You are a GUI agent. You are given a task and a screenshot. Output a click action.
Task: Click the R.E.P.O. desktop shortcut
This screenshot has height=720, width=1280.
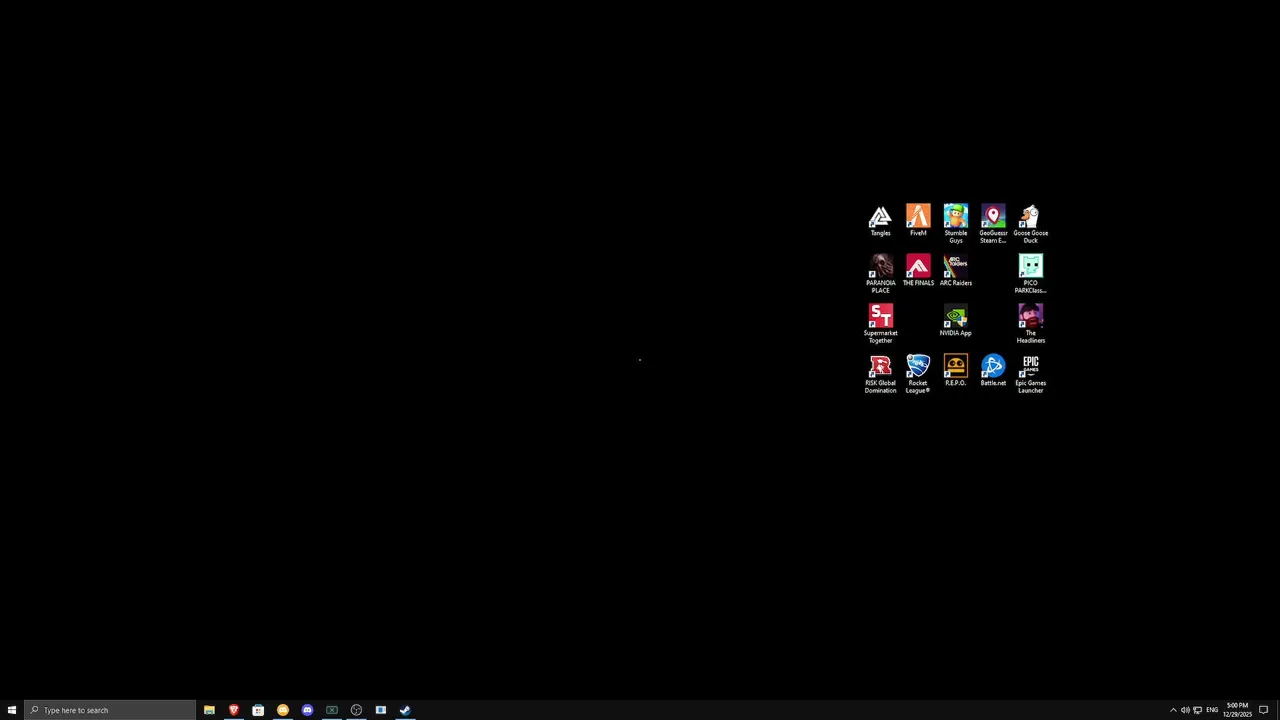956,372
